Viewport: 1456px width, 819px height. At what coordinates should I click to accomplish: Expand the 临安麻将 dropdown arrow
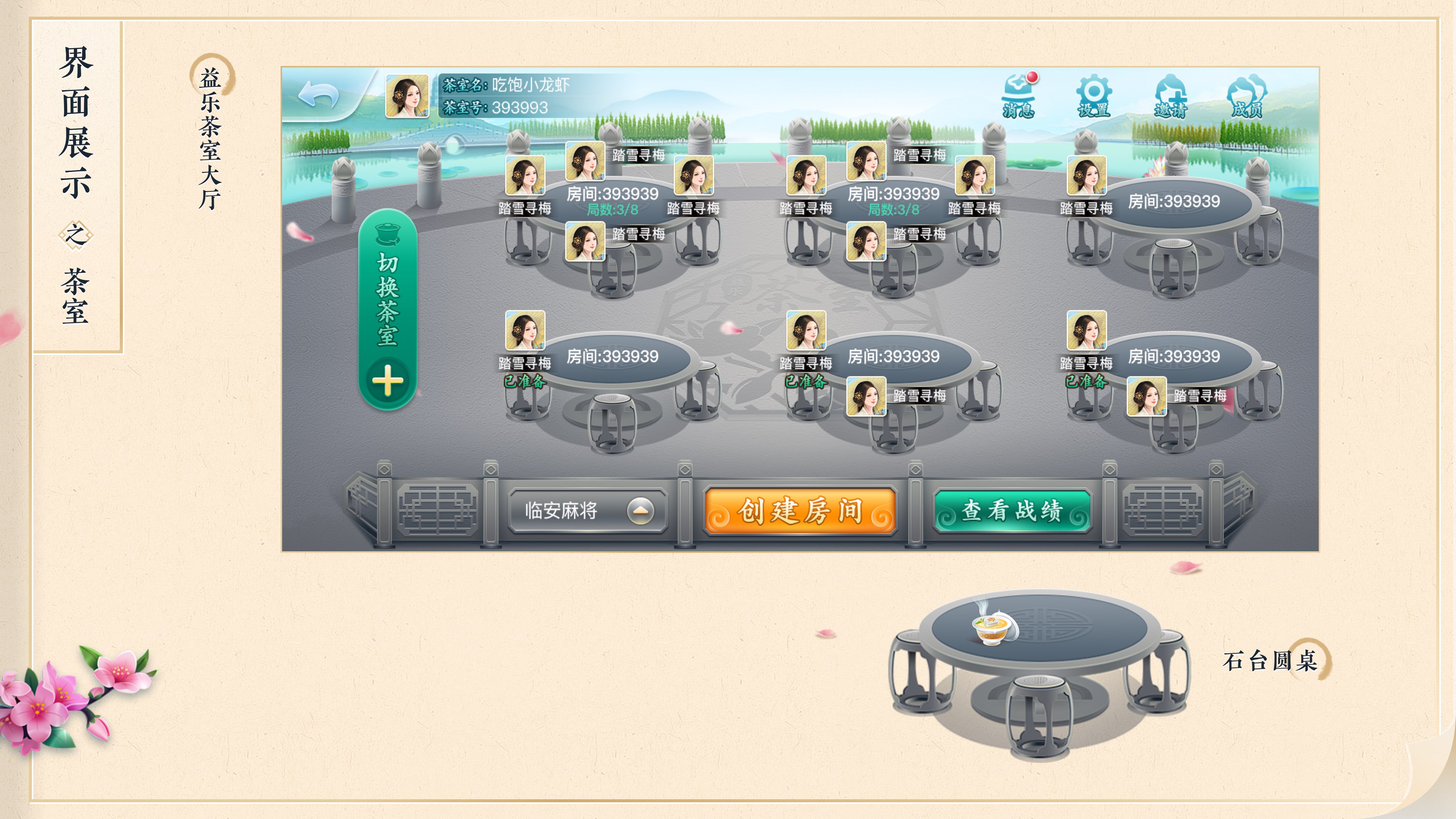[x=640, y=510]
